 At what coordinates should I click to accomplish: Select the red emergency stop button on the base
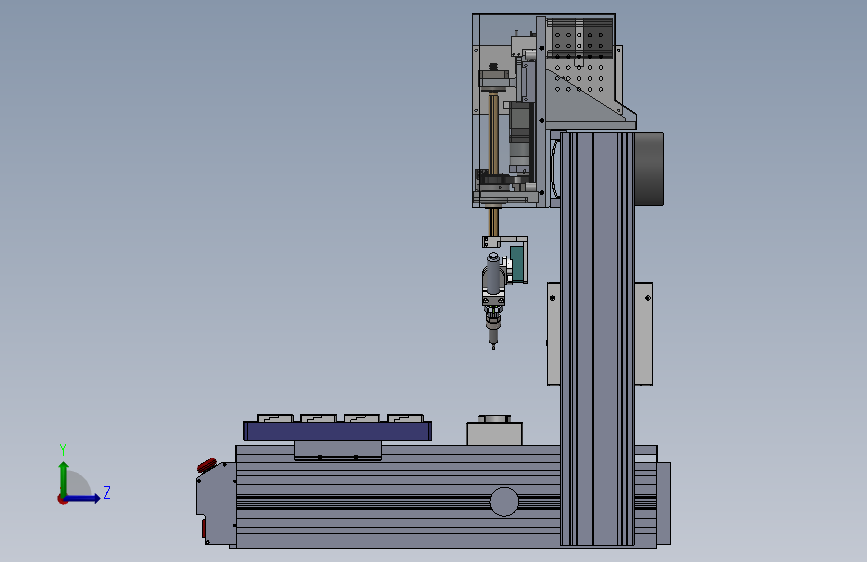point(207,465)
